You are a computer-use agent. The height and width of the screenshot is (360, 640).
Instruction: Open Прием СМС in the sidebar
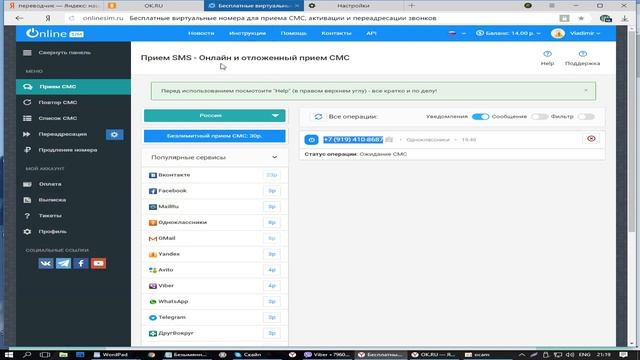[x=73, y=87]
